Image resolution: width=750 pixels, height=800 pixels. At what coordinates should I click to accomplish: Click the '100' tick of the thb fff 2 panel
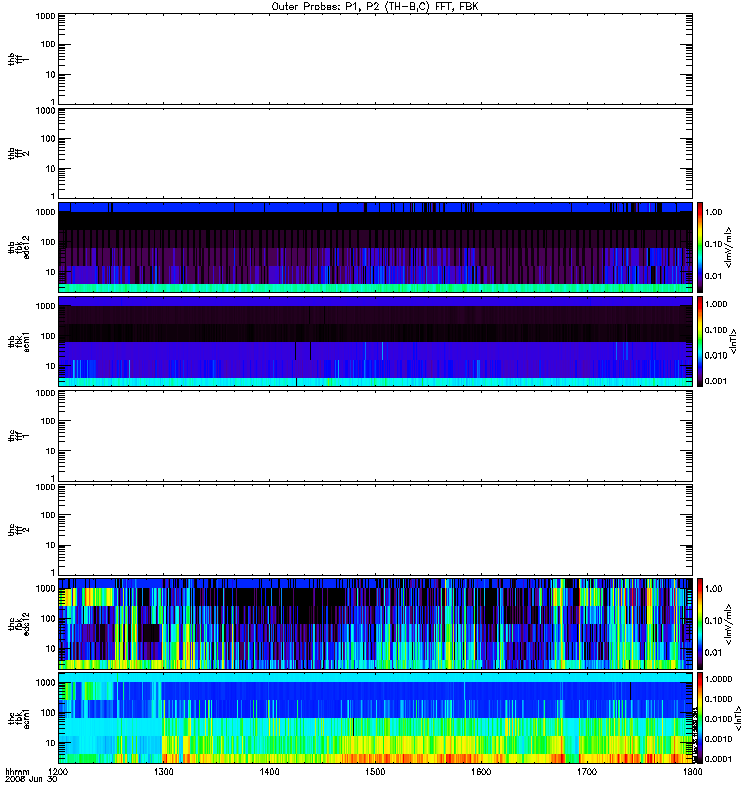coord(48,139)
